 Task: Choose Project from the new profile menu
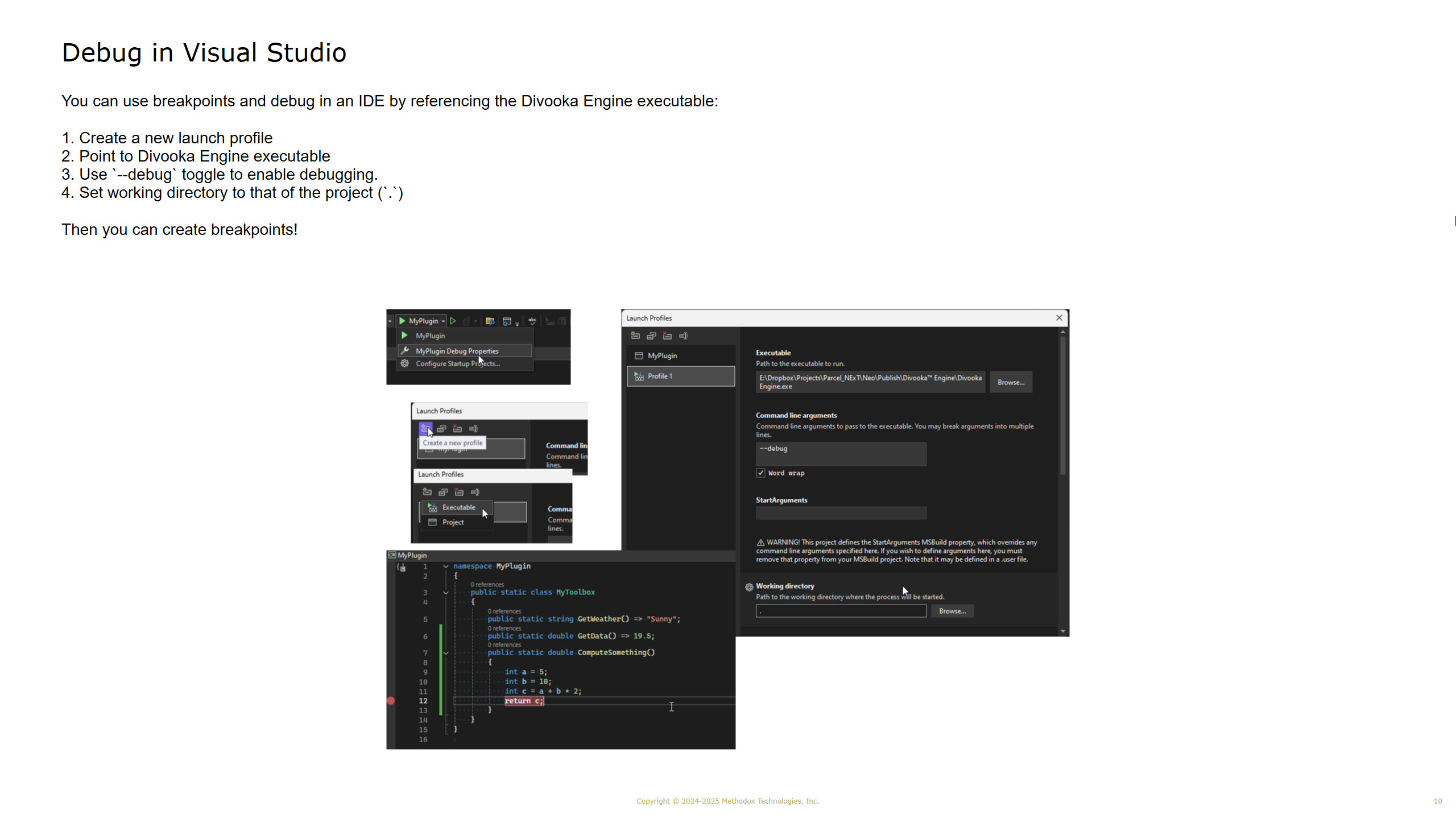pos(457,522)
